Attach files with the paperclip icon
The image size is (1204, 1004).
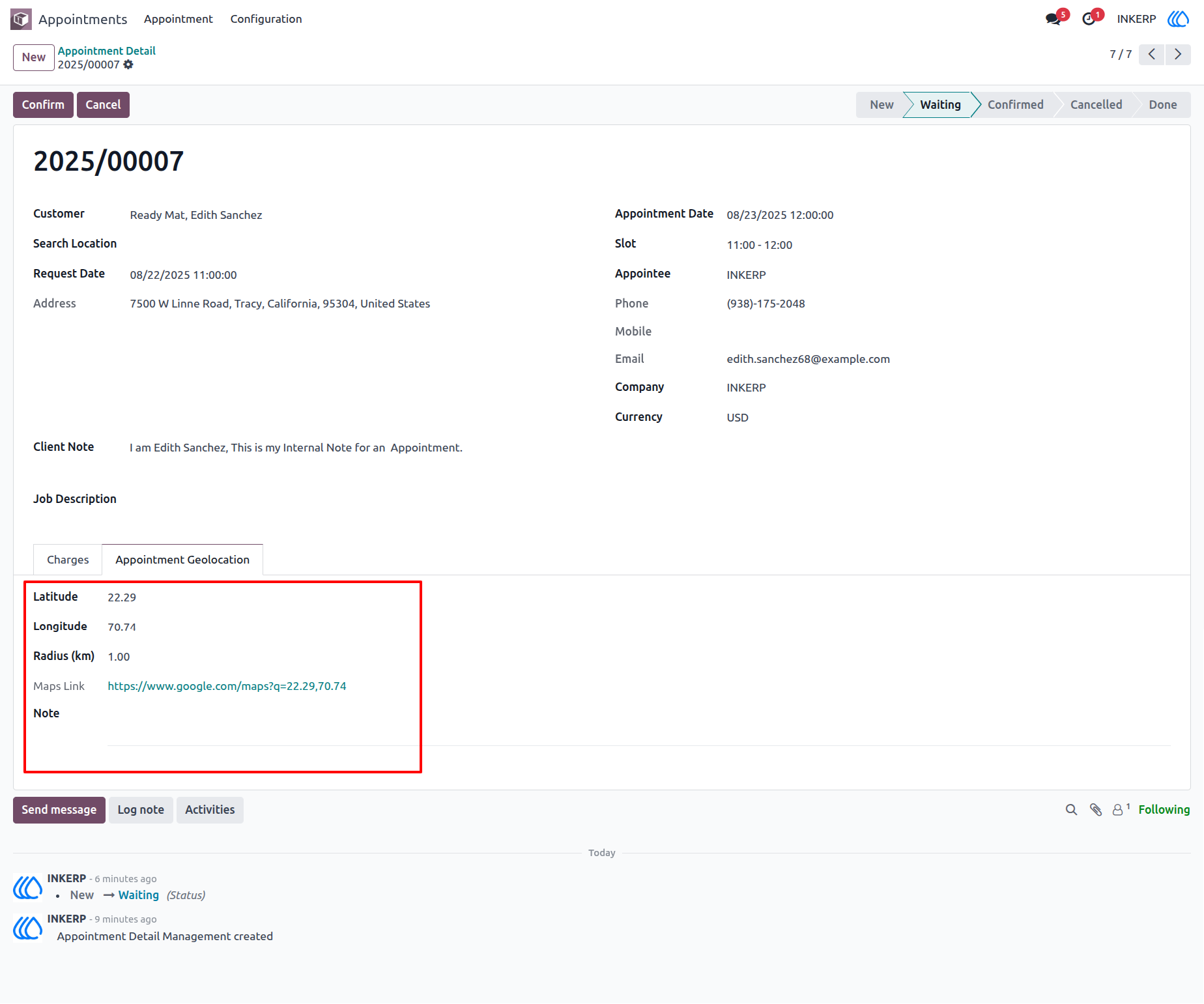(x=1096, y=810)
